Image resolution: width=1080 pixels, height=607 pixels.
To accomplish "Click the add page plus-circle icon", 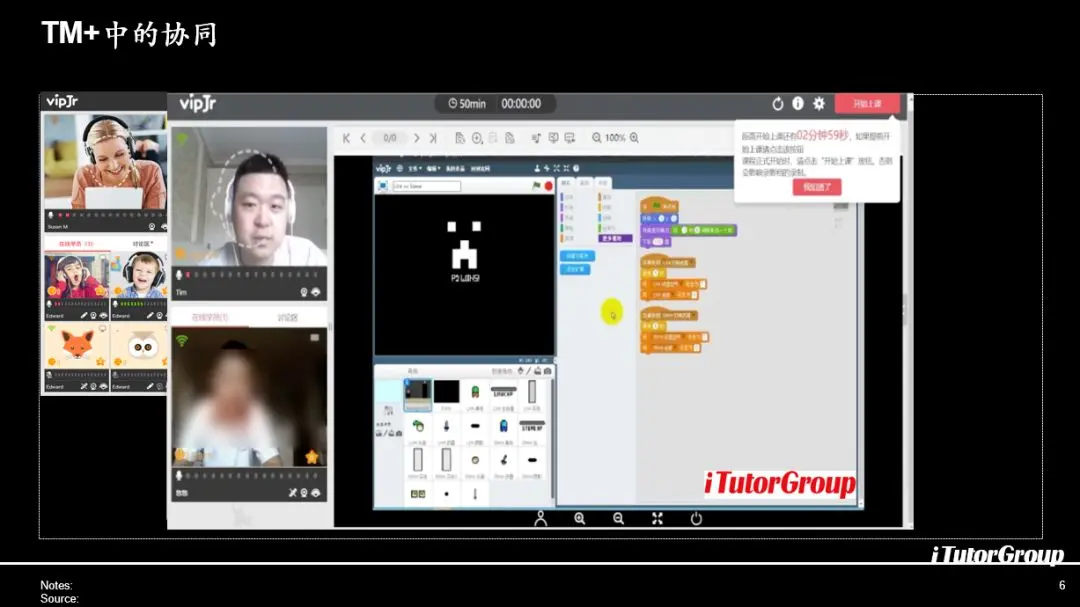I will tap(477, 138).
